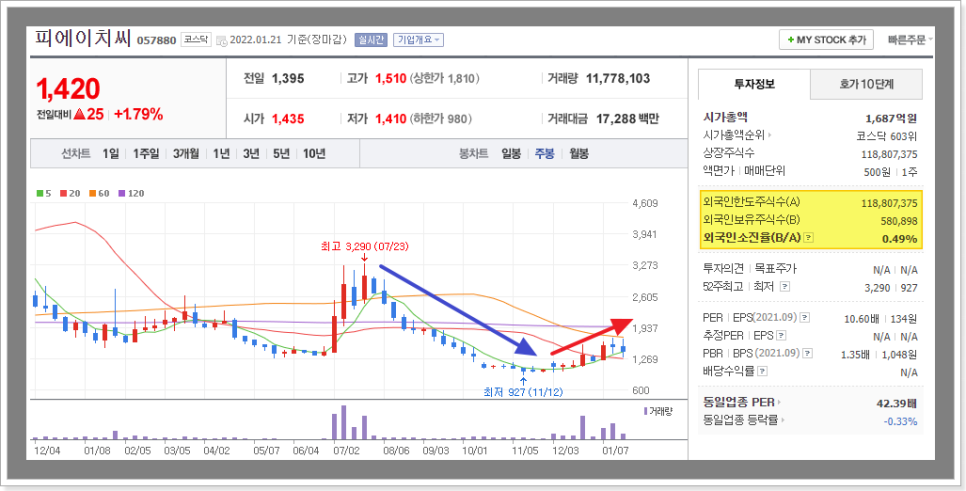Click the 거래량 11,778,103 value
Viewport: 966px width, 491px height.
pos(618,79)
